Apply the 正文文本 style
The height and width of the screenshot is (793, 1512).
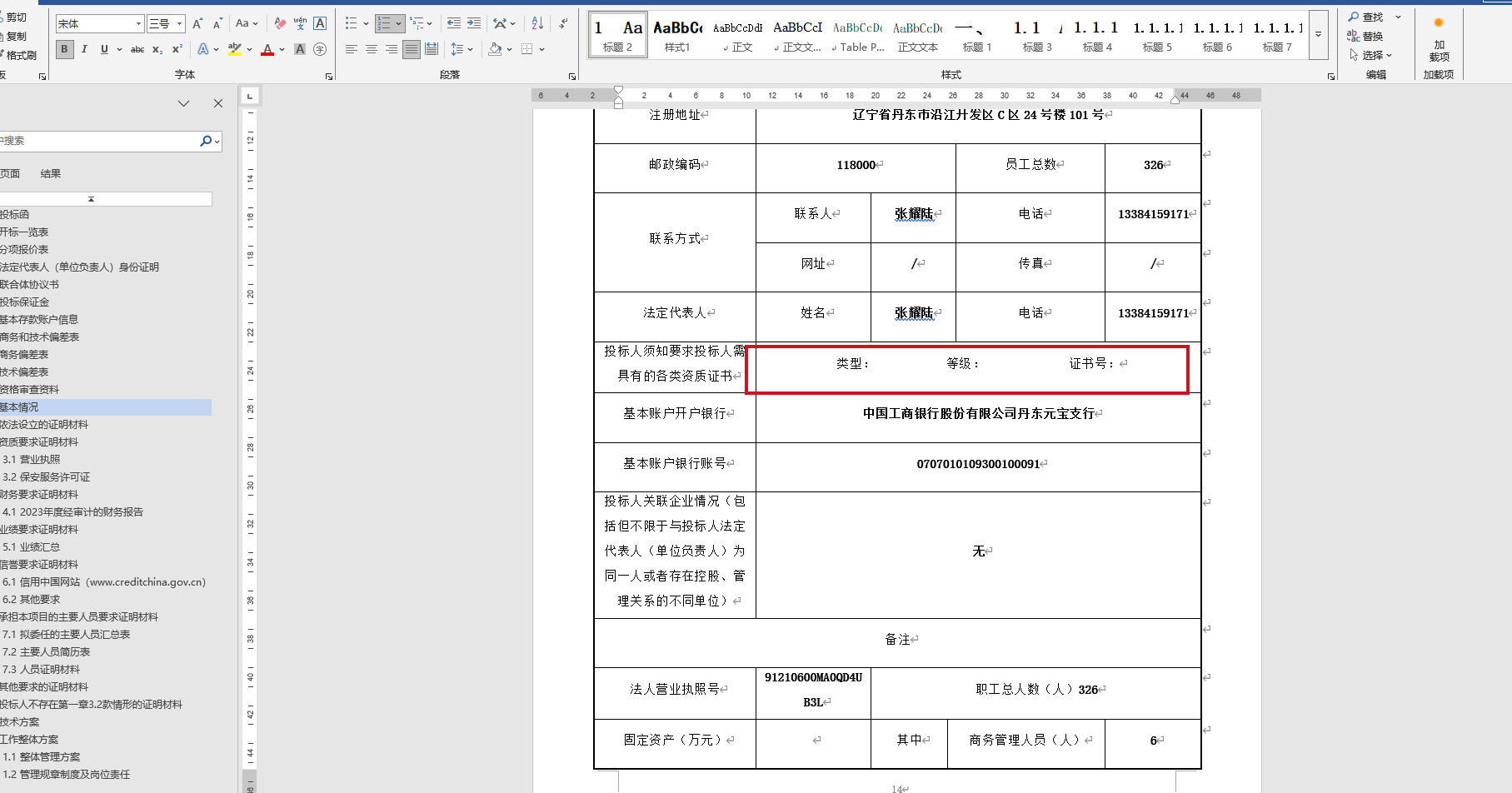[x=917, y=36]
